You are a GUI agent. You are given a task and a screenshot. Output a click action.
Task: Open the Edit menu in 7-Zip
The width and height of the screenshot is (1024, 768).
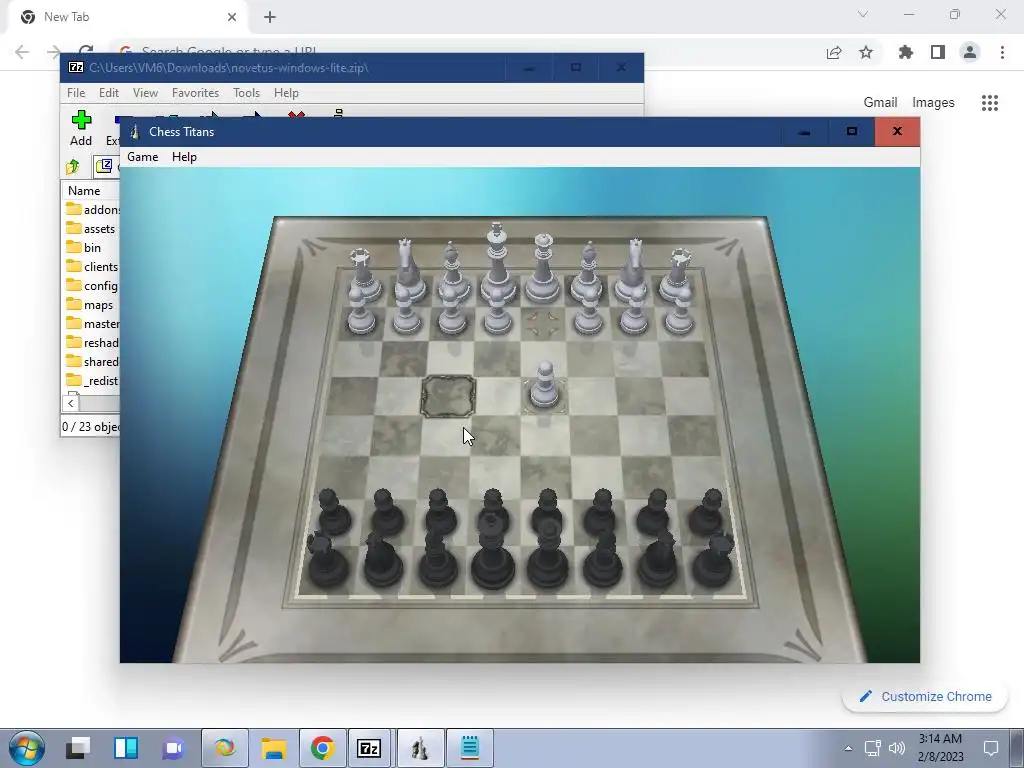108,93
